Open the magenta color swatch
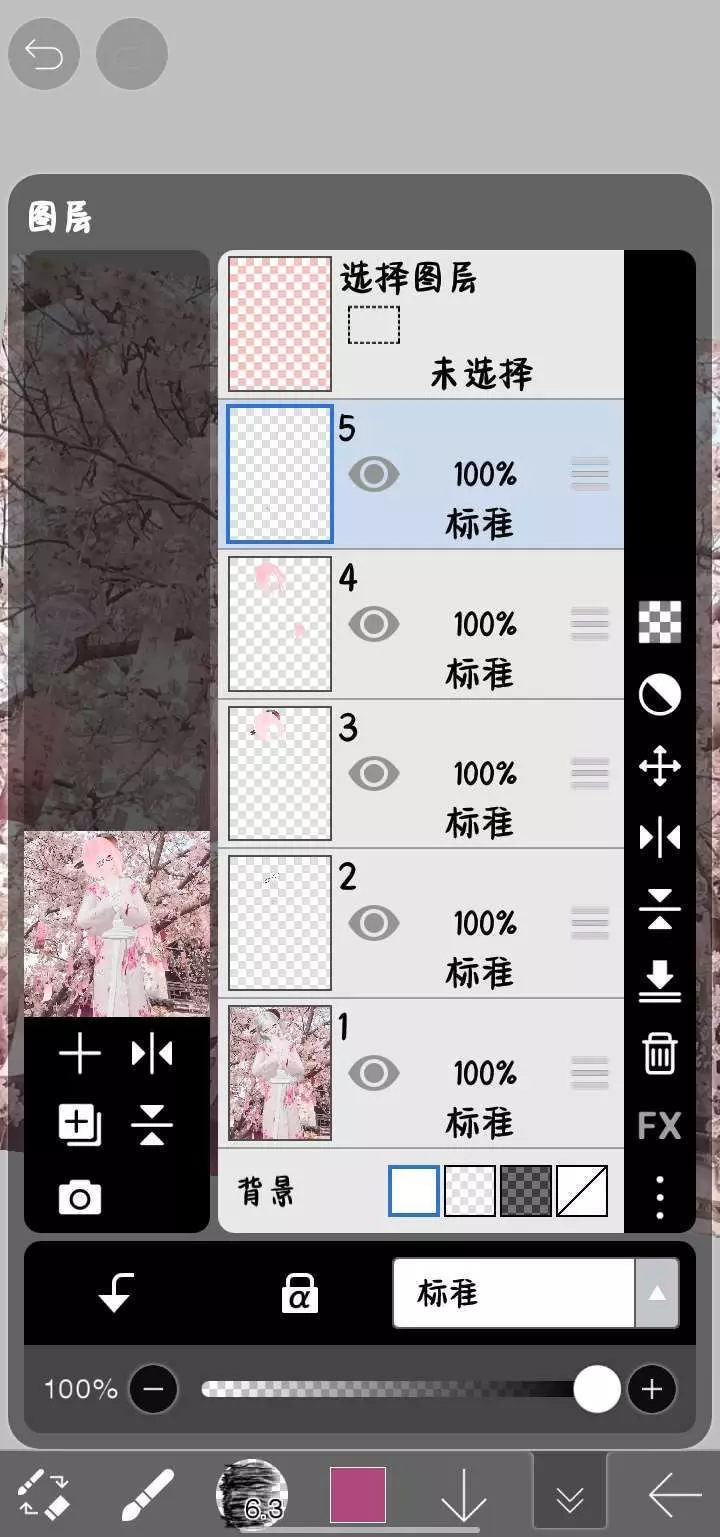Screen dimensions: 720x1537 click(358, 1495)
